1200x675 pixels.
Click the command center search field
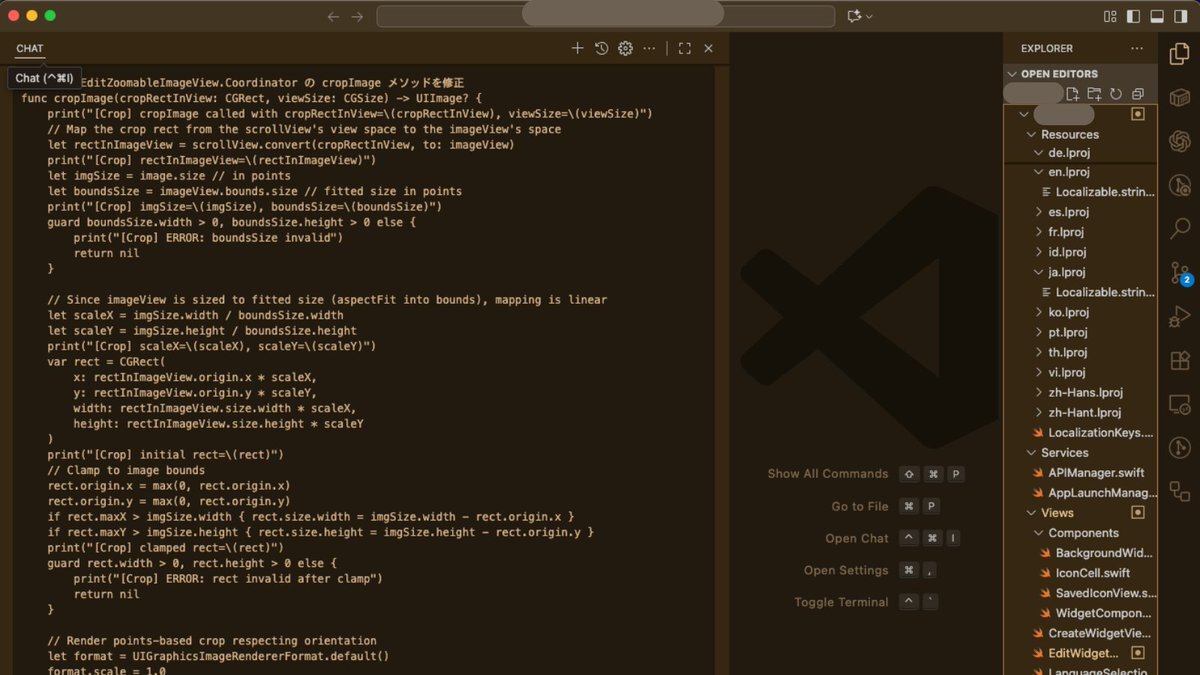(x=605, y=16)
